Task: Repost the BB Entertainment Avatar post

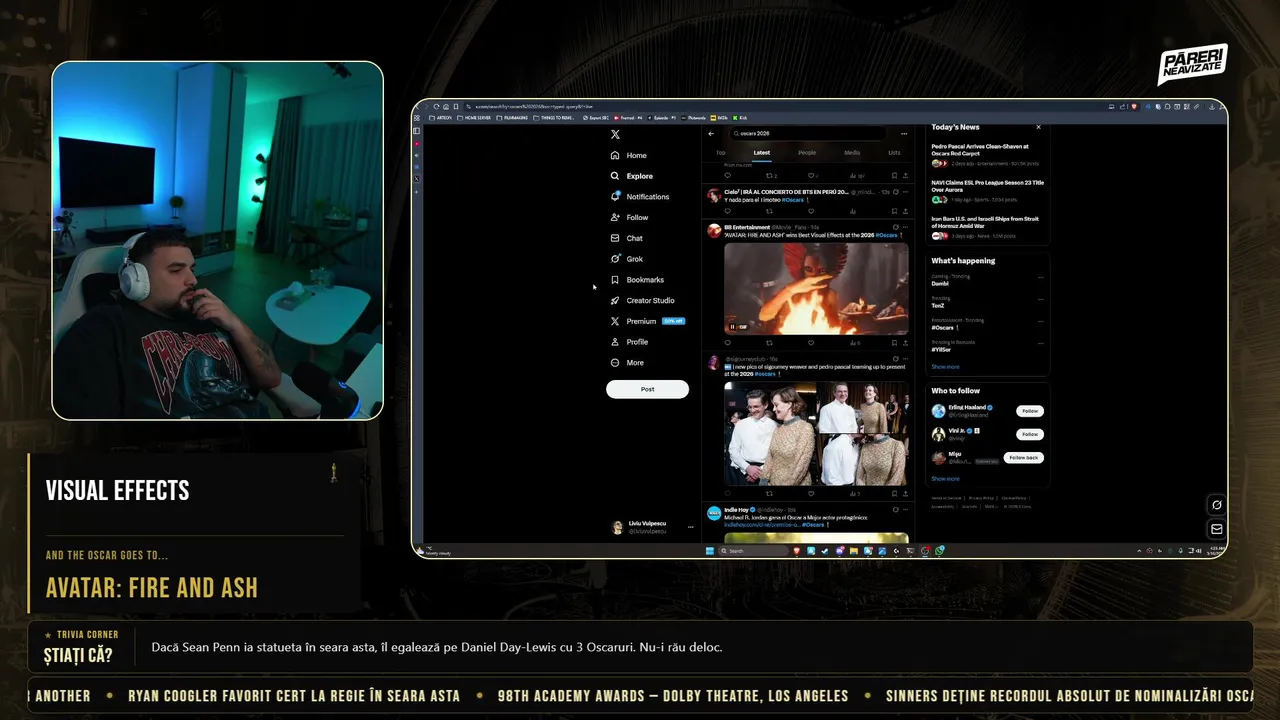Action: 769,342
